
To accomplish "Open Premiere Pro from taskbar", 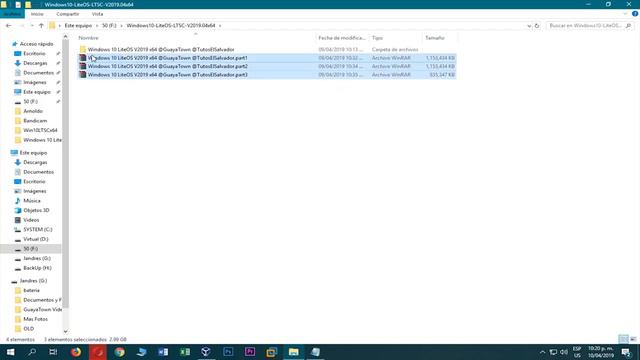I will tap(250, 352).
